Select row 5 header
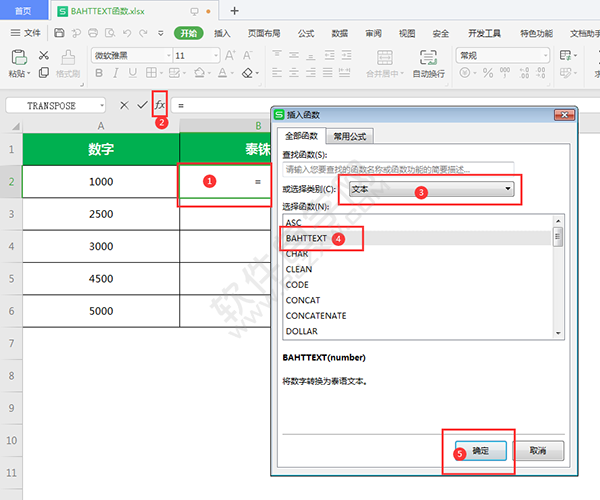600x500 pixels. click(11, 279)
